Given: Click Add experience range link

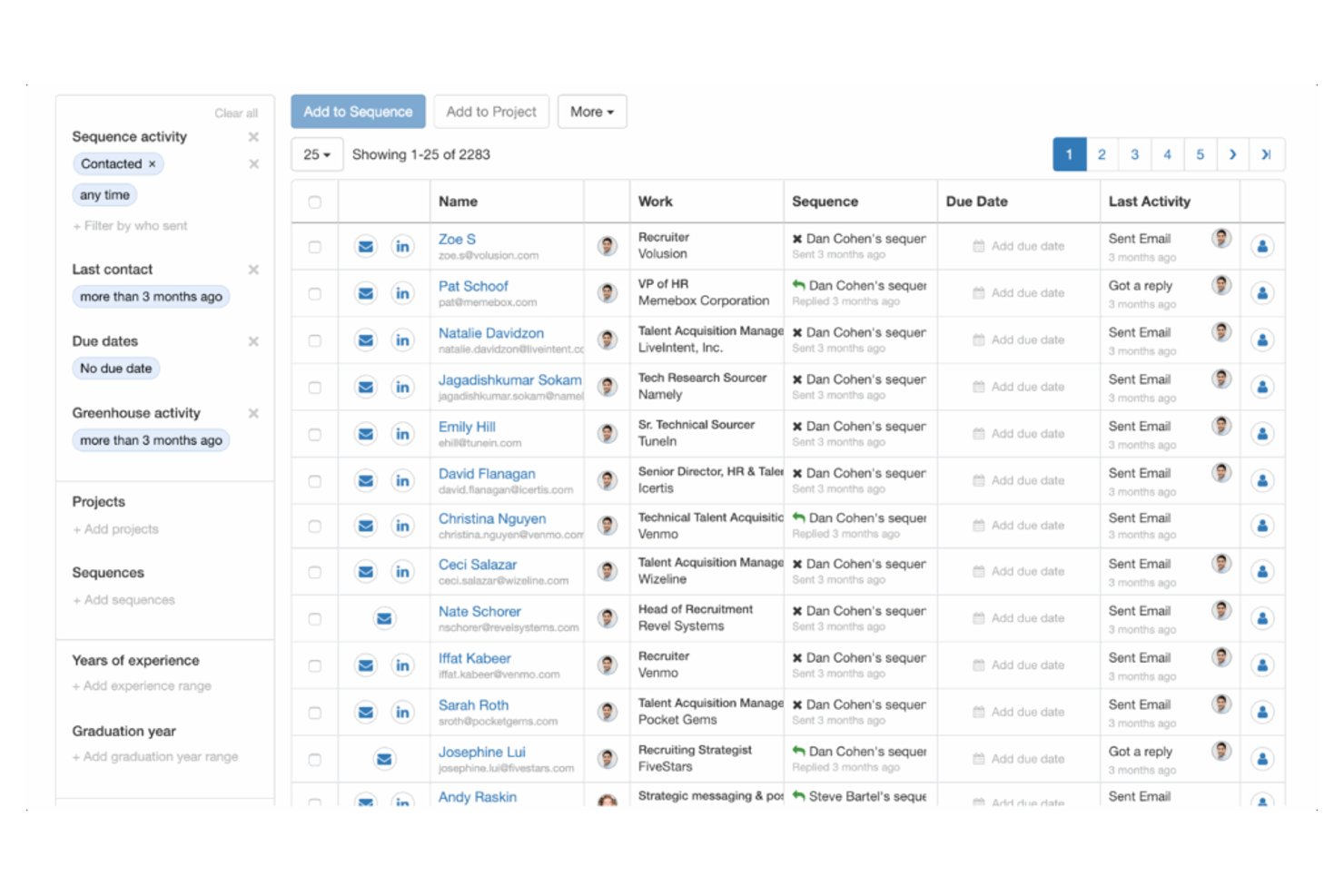Looking at the screenshot, I should [x=142, y=686].
